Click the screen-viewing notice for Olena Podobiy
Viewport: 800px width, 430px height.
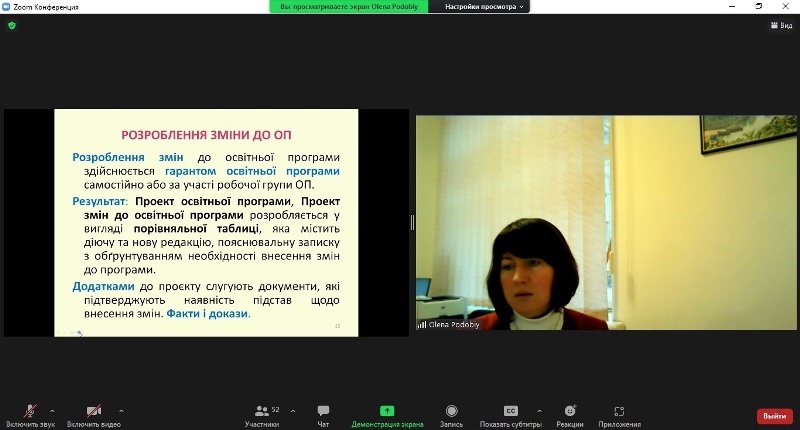tap(349, 7)
